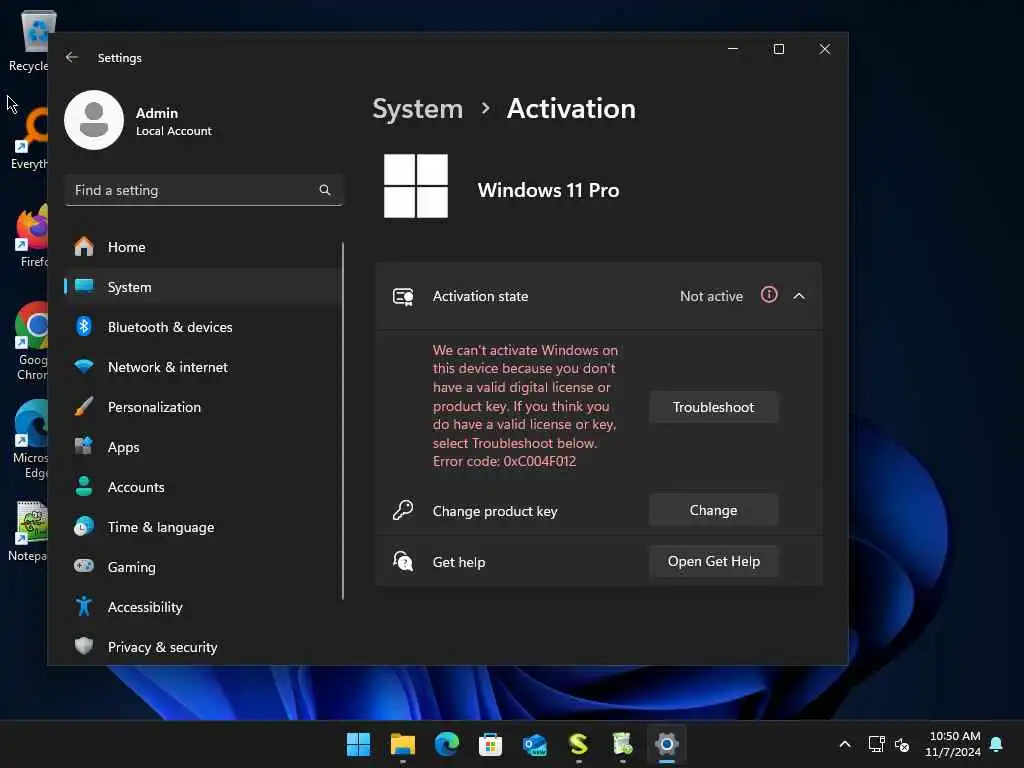Image resolution: width=1024 pixels, height=768 pixels.
Task: Open Home in the Settings sidebar
Action: pyautogui.click(x=202, y=247)
